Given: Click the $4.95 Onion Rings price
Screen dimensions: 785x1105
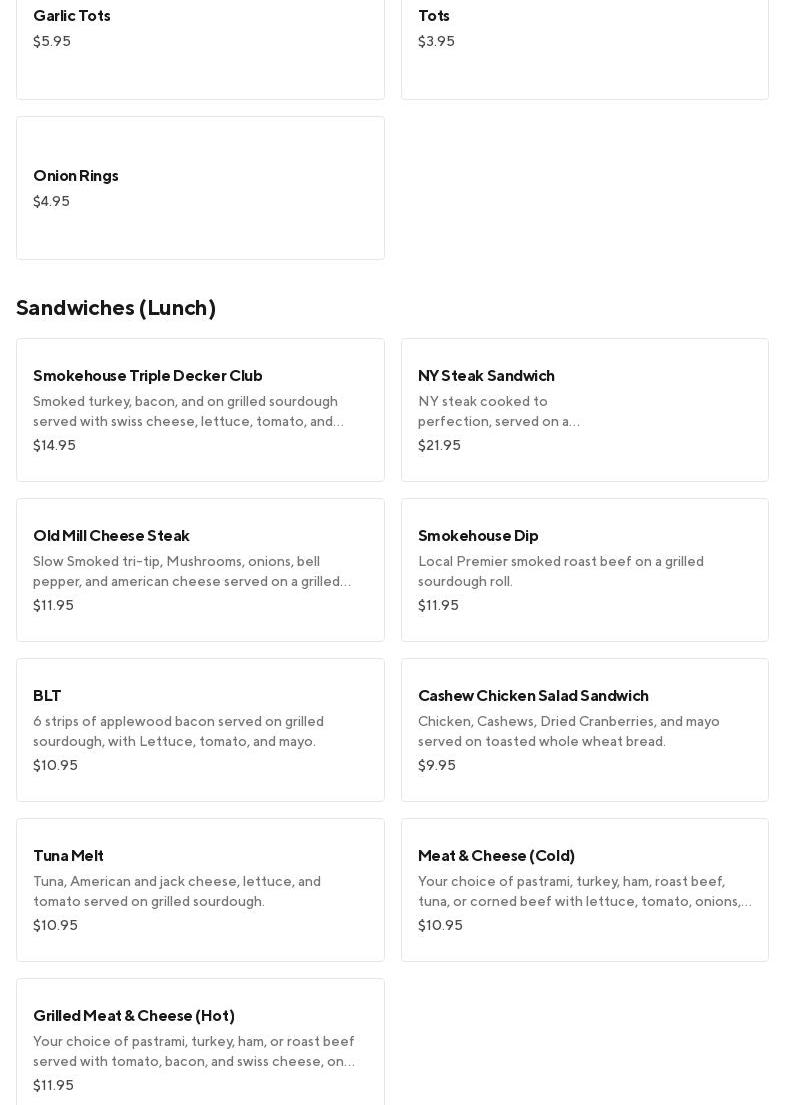Looking at the screenshot, I should [x=52, y=202].
